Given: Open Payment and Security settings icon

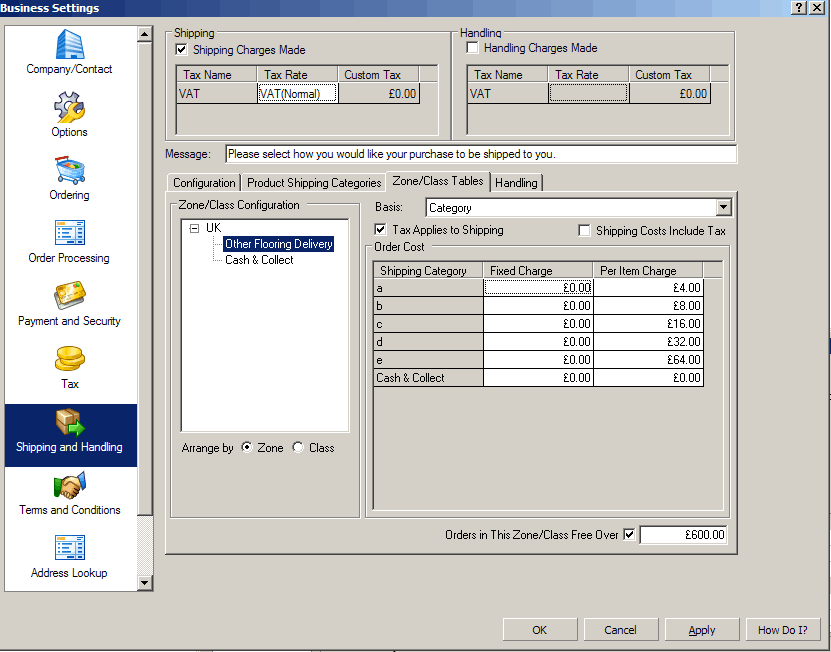Looking at the screenshot, I should [69, 296].
